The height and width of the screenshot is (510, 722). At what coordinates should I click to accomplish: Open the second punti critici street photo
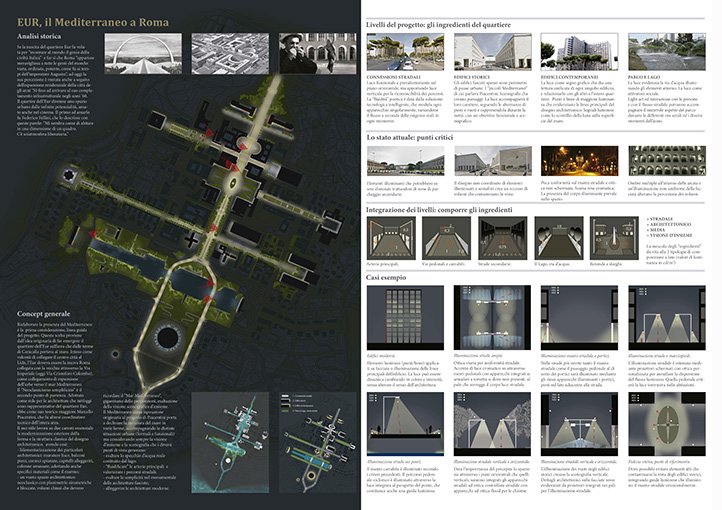click(x=493, y=161)
